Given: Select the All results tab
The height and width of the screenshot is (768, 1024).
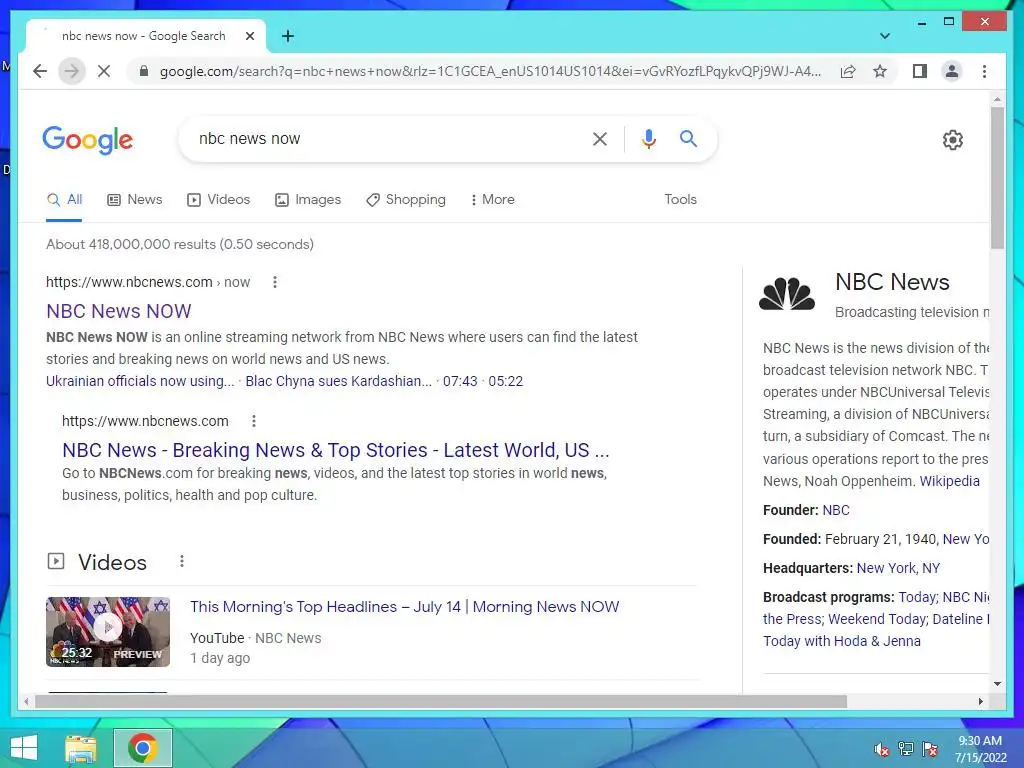Looking at the screenshot, I should [x=64, y=200].
